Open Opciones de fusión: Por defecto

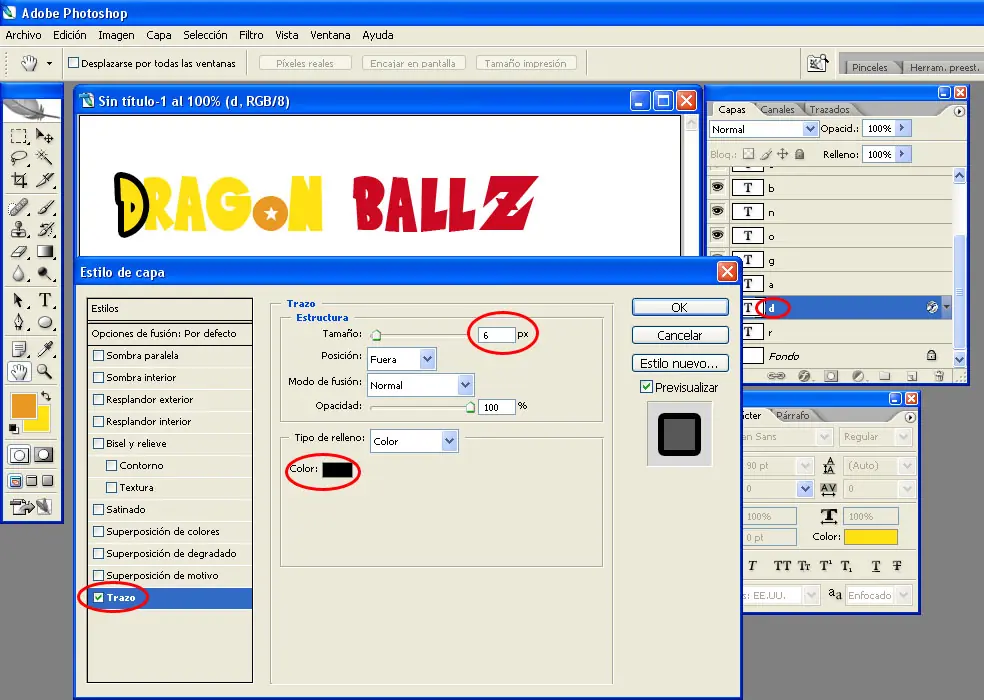click(169, 333)
